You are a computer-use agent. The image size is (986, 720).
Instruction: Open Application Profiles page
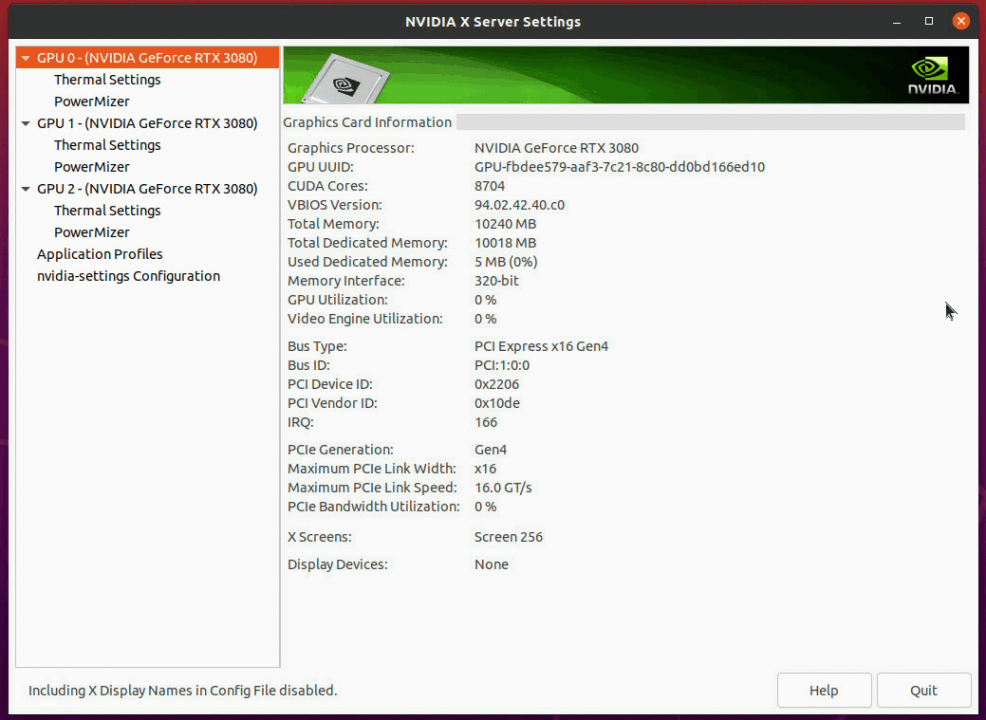(x=100, y=254)
